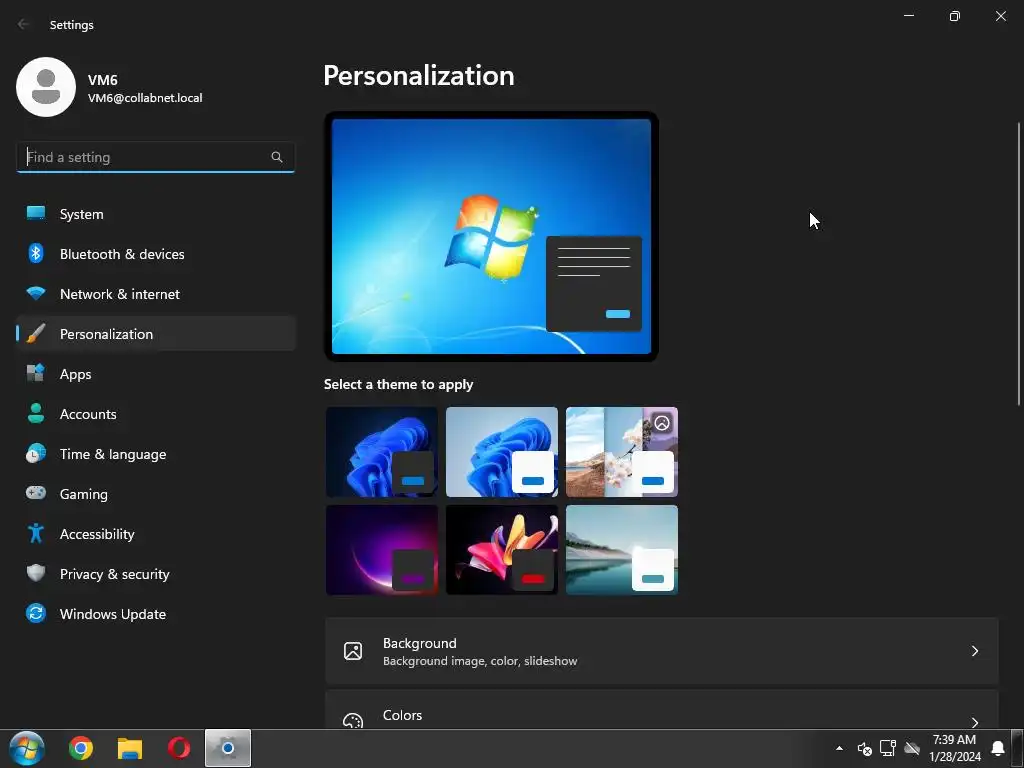
Task: Open Accessibility settings
Action: [156, 534]
